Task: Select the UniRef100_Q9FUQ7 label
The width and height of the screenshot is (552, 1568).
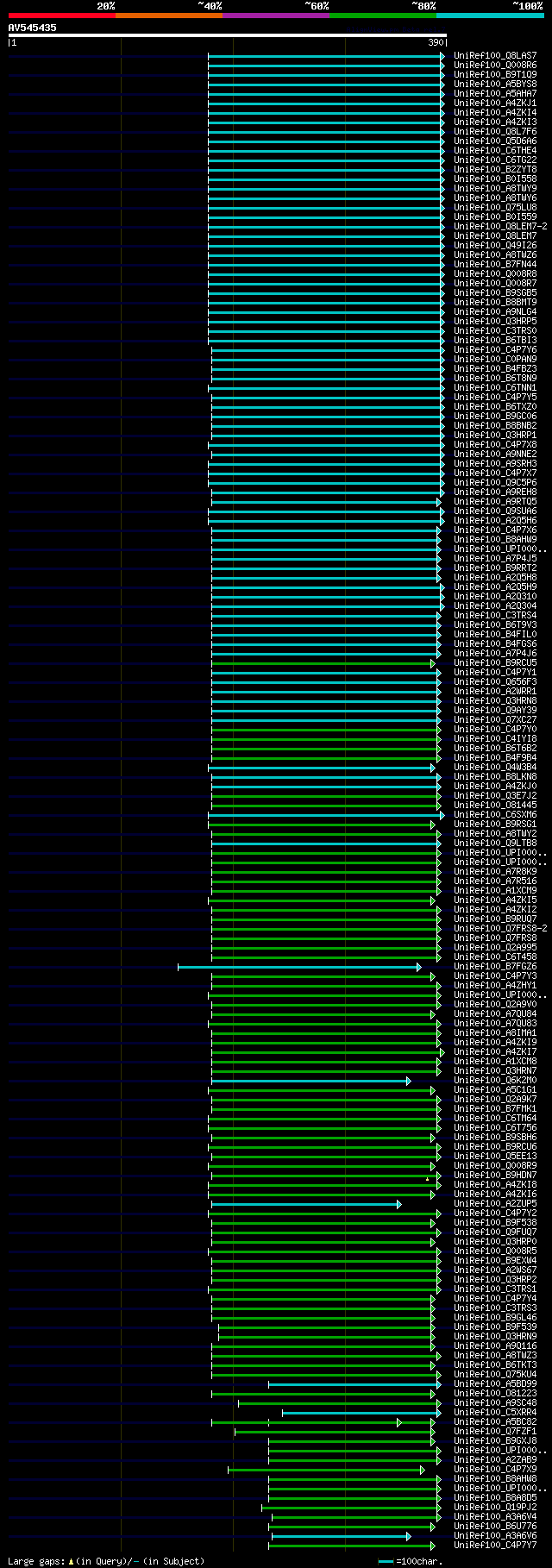Action: [495, 1232]
